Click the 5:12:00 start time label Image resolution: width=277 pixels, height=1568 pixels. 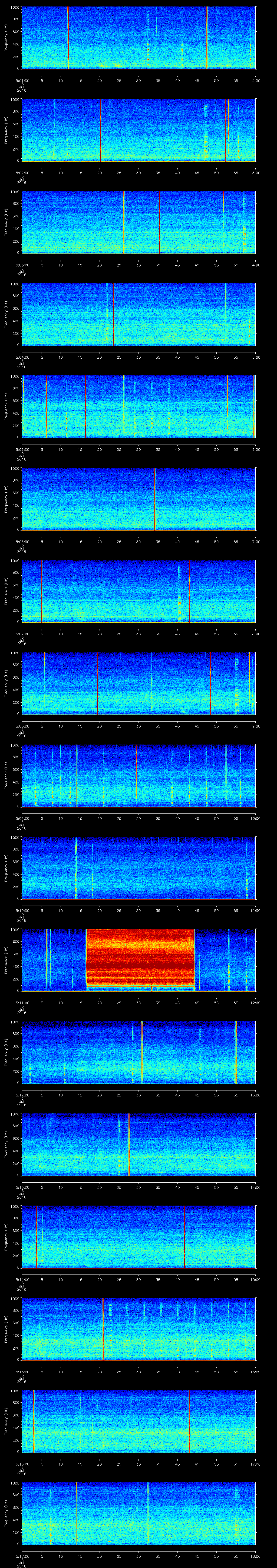[22, 1095]
